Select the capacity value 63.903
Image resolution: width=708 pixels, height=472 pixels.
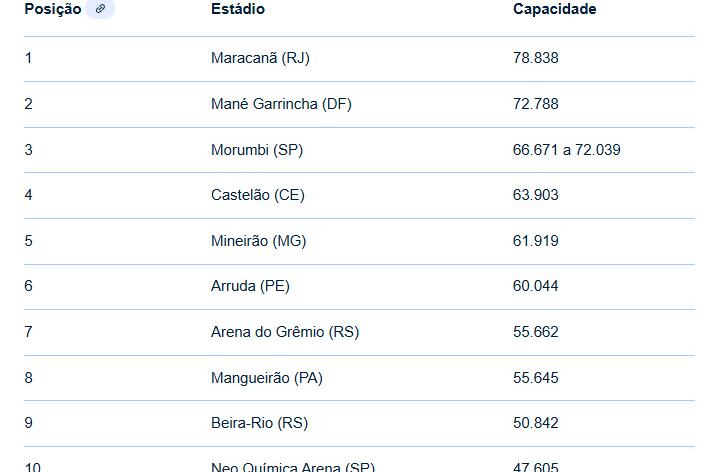536,195
